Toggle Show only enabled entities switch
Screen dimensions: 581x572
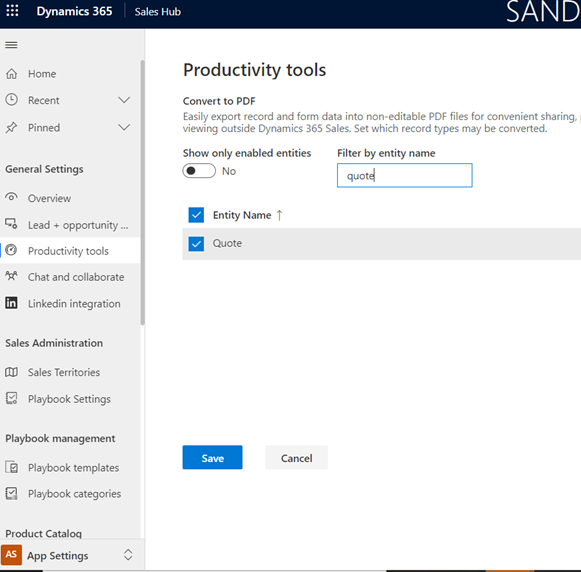click(x=199, y=171)
